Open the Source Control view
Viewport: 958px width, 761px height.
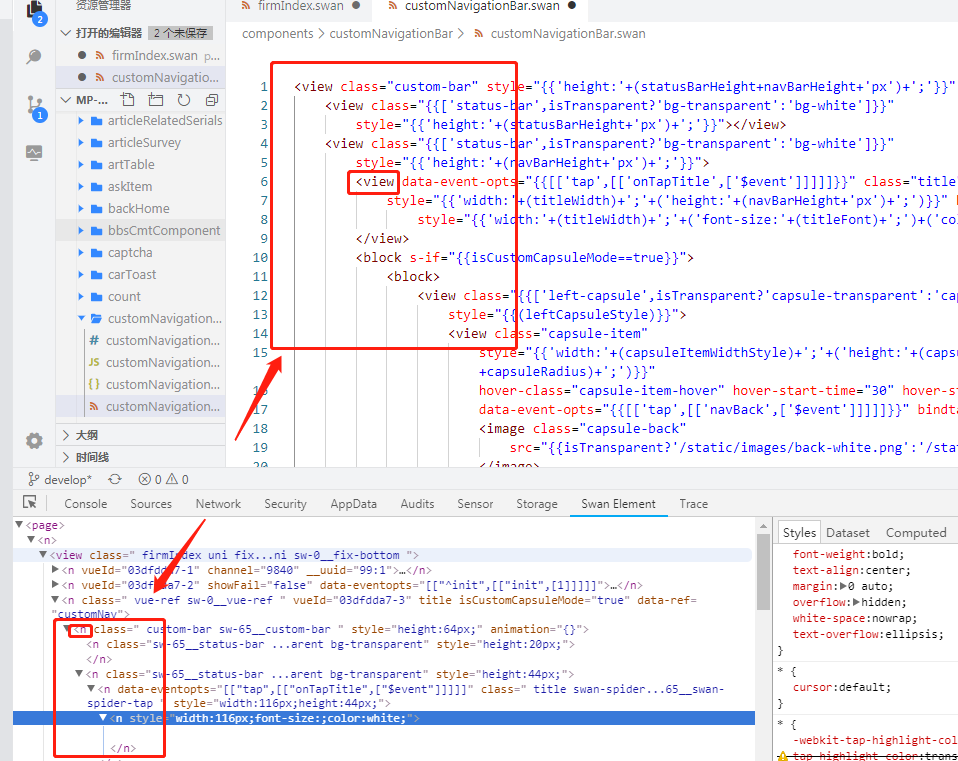[x=34, y=106]
